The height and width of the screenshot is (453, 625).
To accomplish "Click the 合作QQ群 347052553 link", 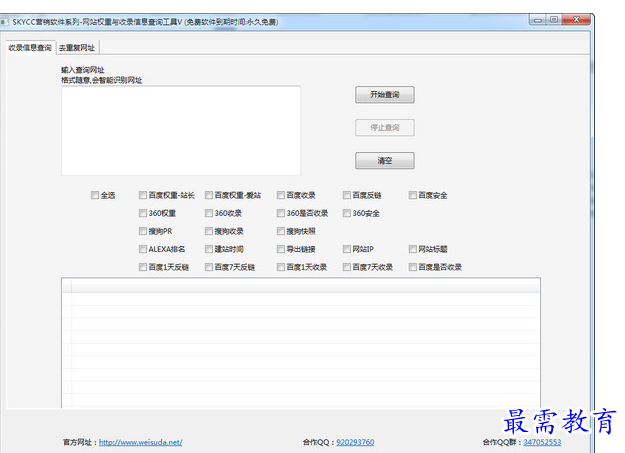I will 542,442.
